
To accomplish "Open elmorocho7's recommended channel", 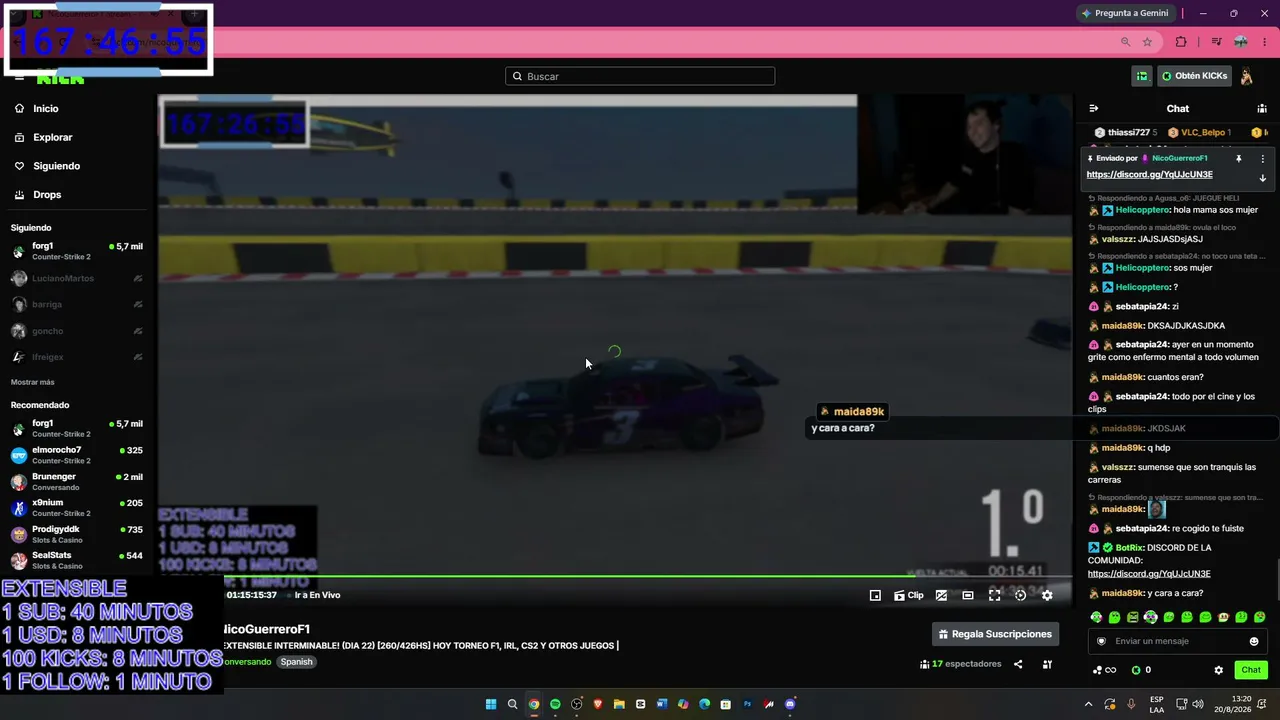I will coord(77,455).
